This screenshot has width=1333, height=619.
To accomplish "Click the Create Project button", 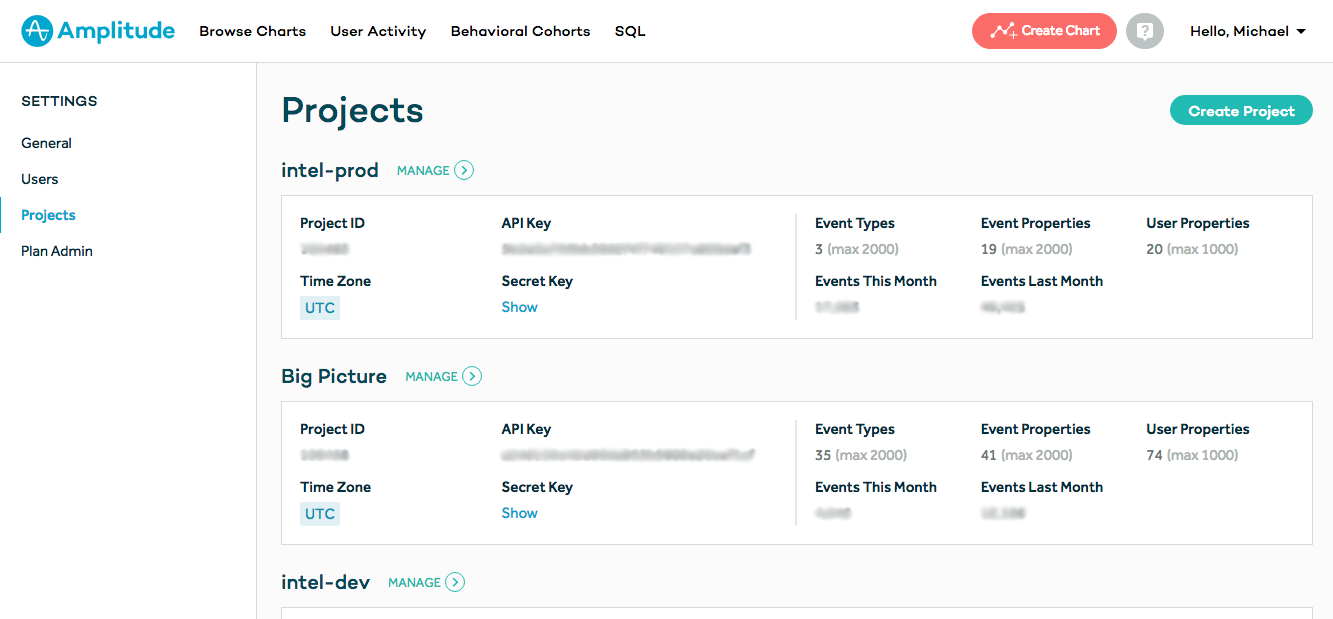I will (1241, 111).
